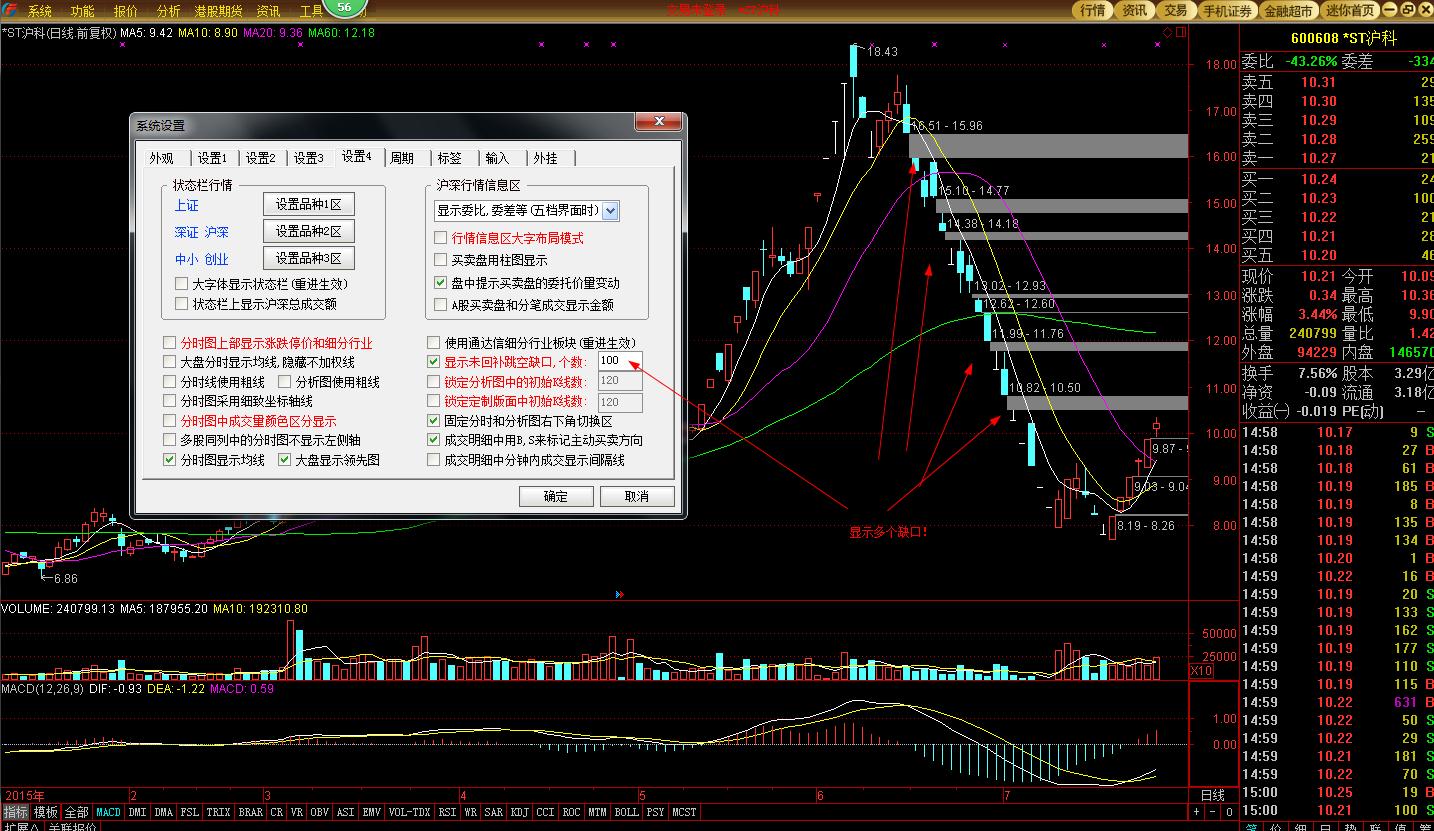
Task: Uncheck 显示未回补跳空缺口 checkbox
Action: pyautogui.click(x=433, y=362)
